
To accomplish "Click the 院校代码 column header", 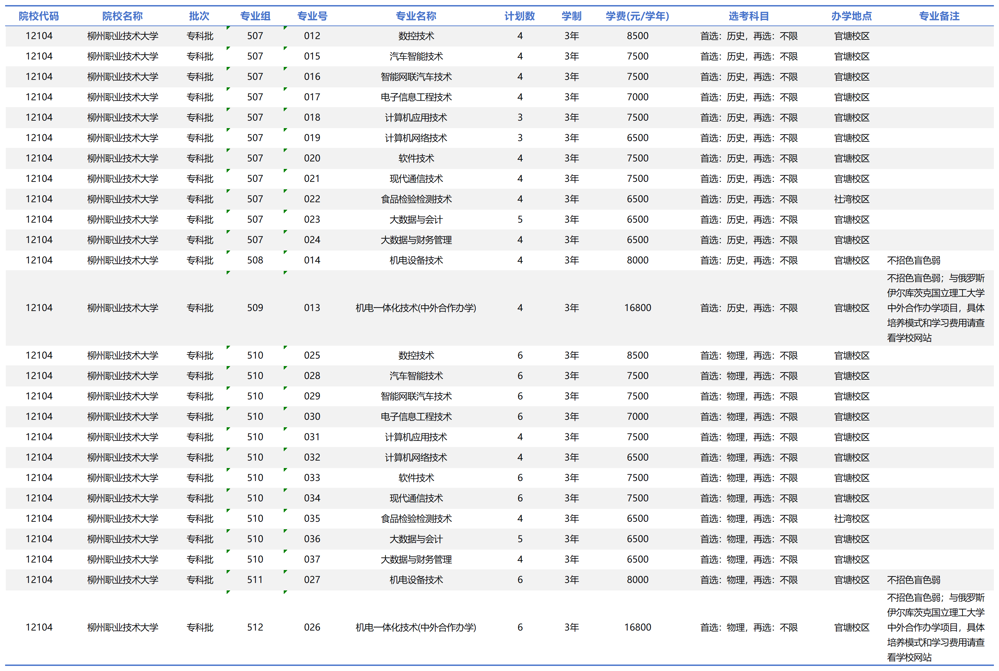I will coord(39,16).
